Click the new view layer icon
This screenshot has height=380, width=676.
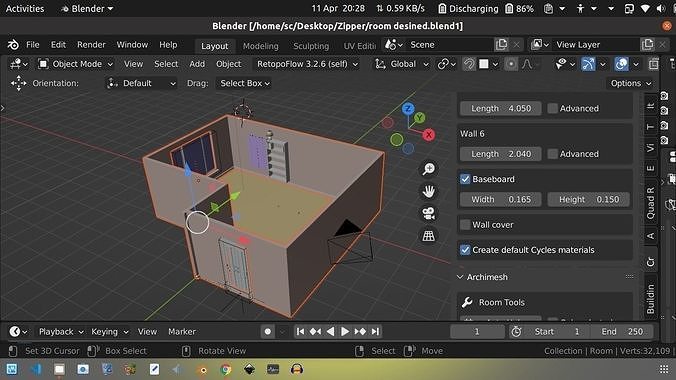(648, 44)
